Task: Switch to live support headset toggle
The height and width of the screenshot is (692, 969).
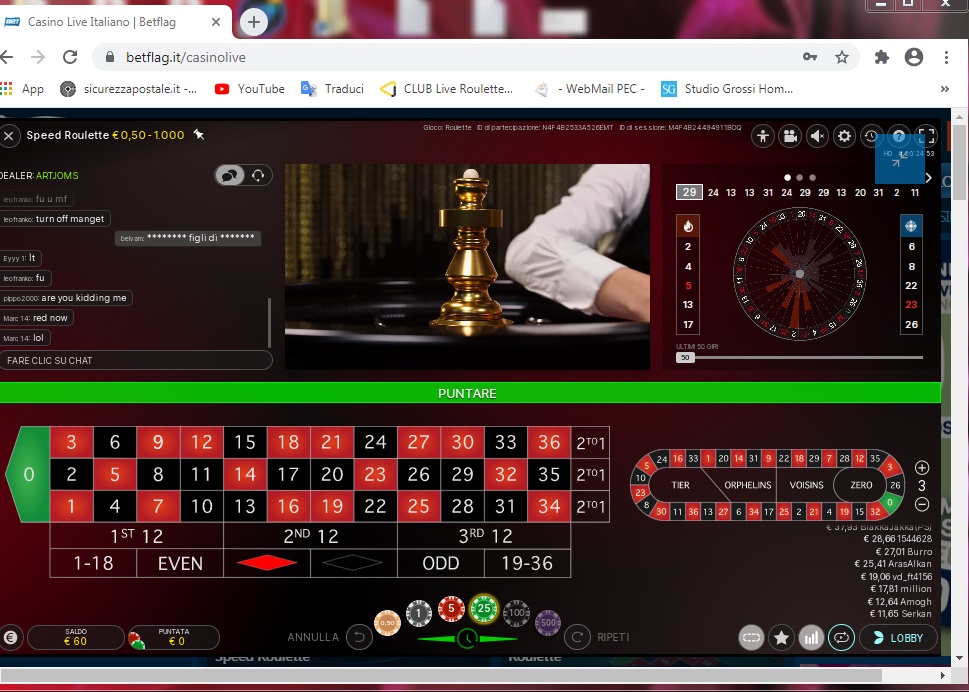Action: 259,175
